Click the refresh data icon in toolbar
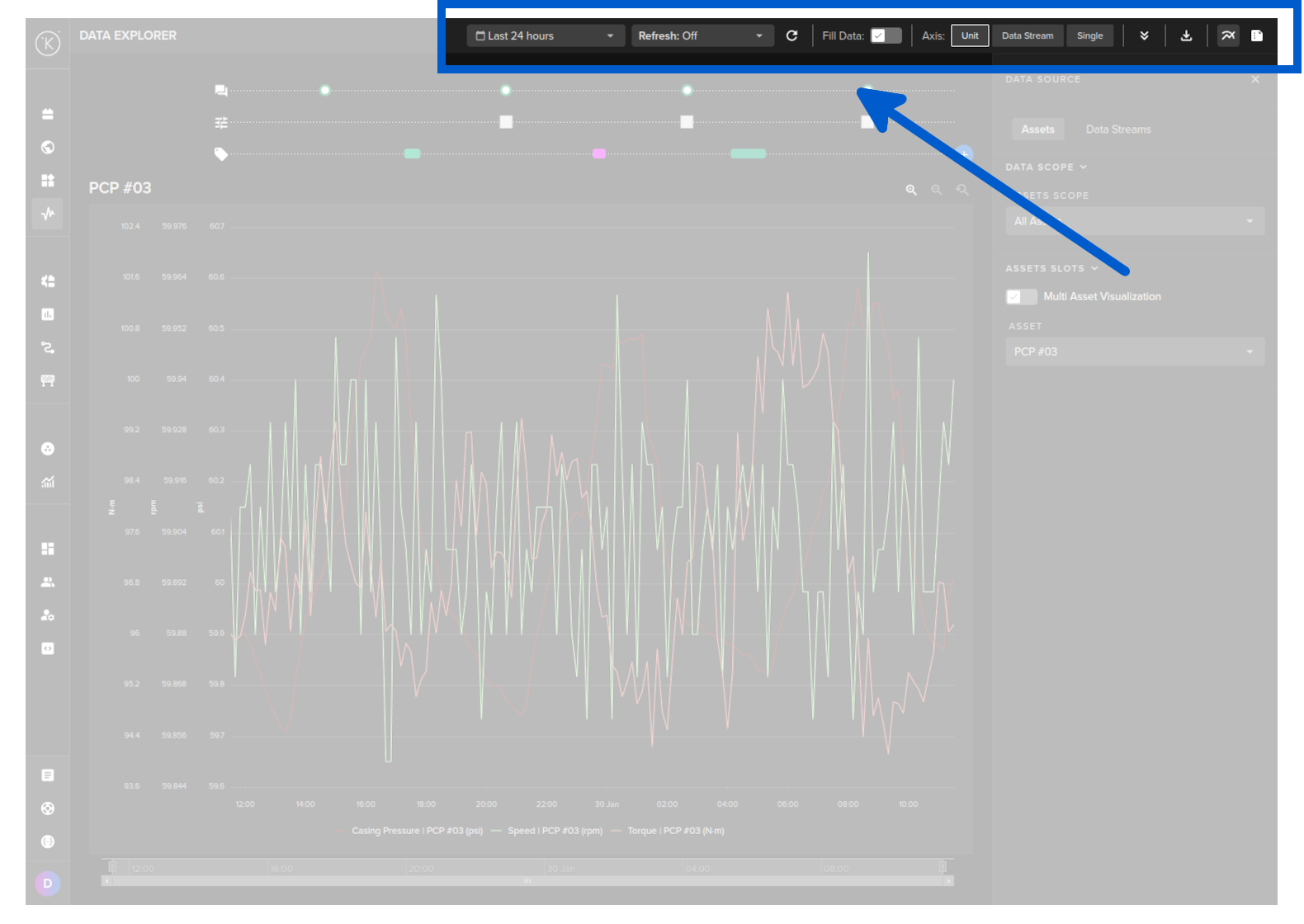Screen dimensions: 1304x924 [791, 36]
